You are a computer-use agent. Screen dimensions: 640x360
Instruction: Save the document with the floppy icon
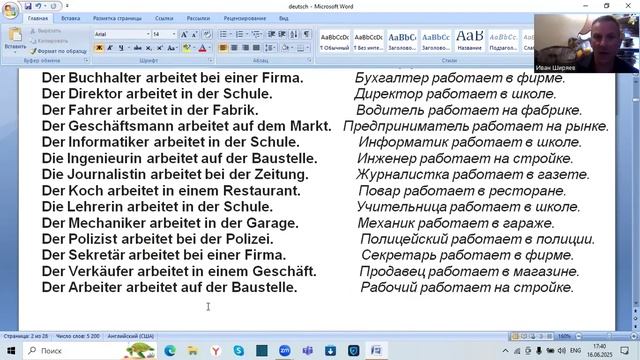click(x=28, y=6)
